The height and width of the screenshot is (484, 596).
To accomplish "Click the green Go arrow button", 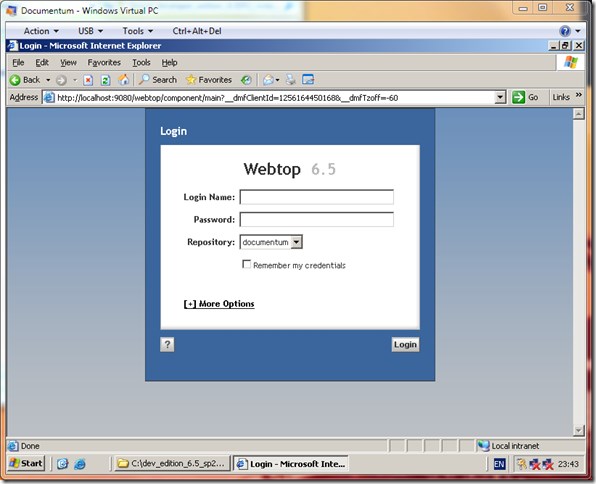I will click(x=518, y=97).
